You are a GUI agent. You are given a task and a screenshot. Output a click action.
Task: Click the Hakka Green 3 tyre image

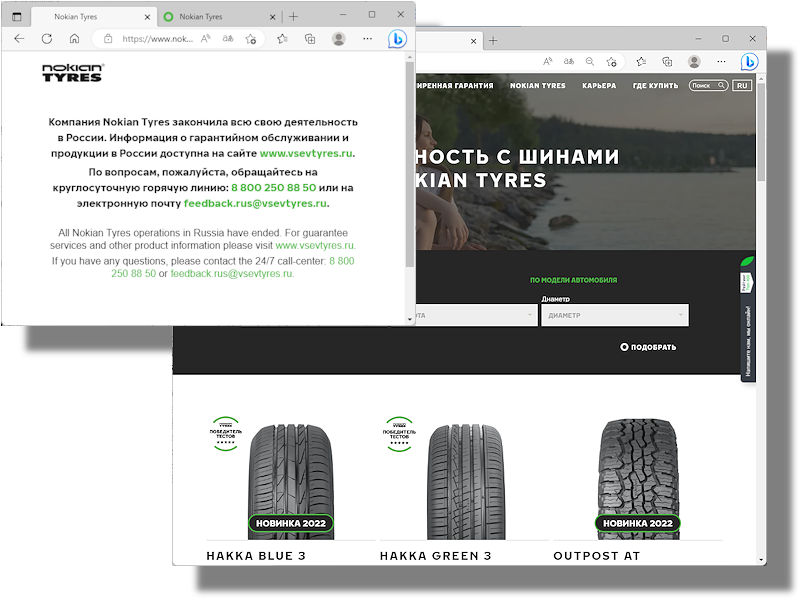click(x=465, y=481)
